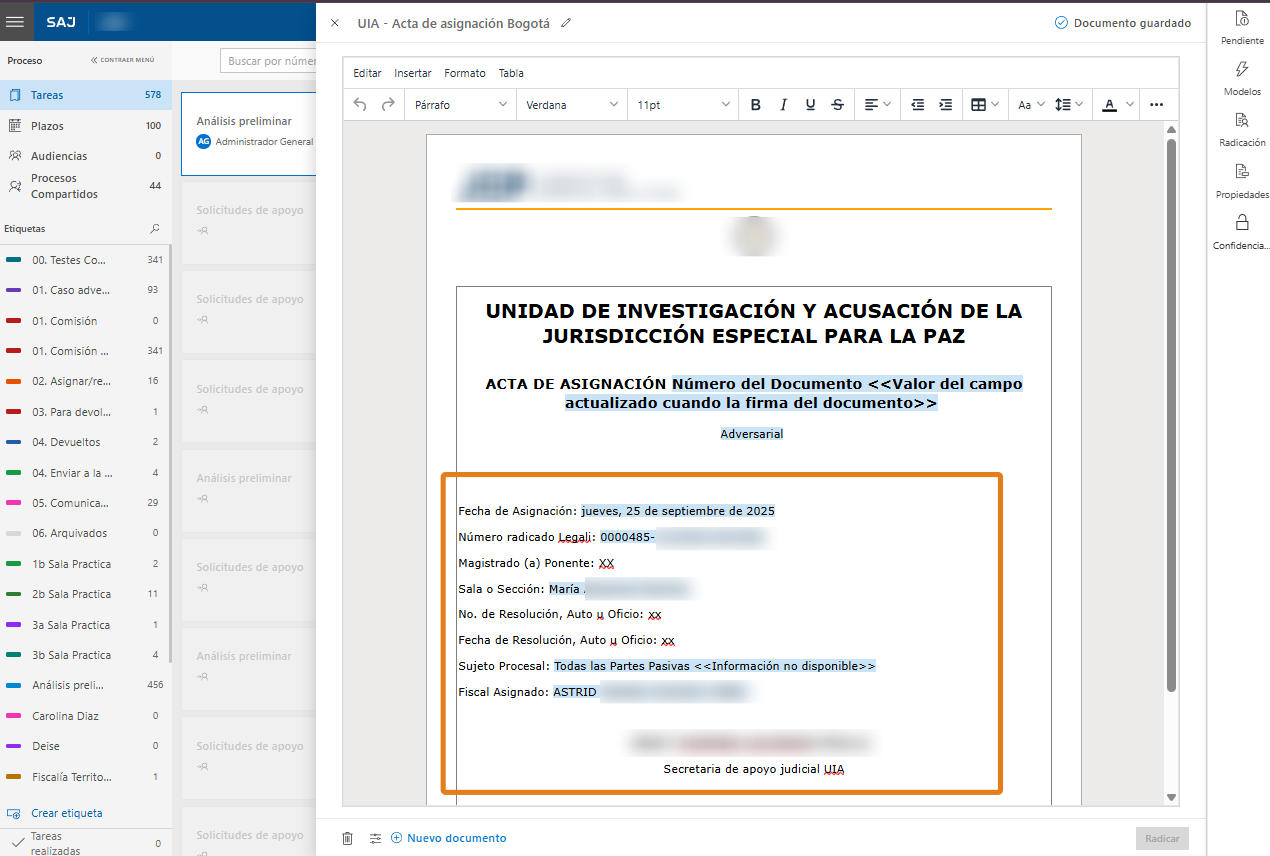Open the Pendiente panel in right sidebar
This screenshot has width=1270, height=856.
coord(1241,27)
